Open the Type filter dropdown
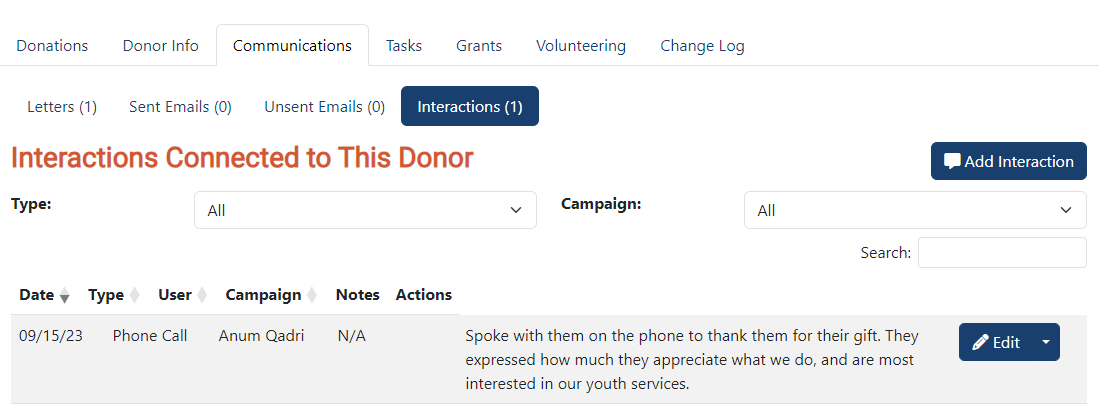Image resolution: width=1100 pixels, height=415 pixels. click(365, 210)
